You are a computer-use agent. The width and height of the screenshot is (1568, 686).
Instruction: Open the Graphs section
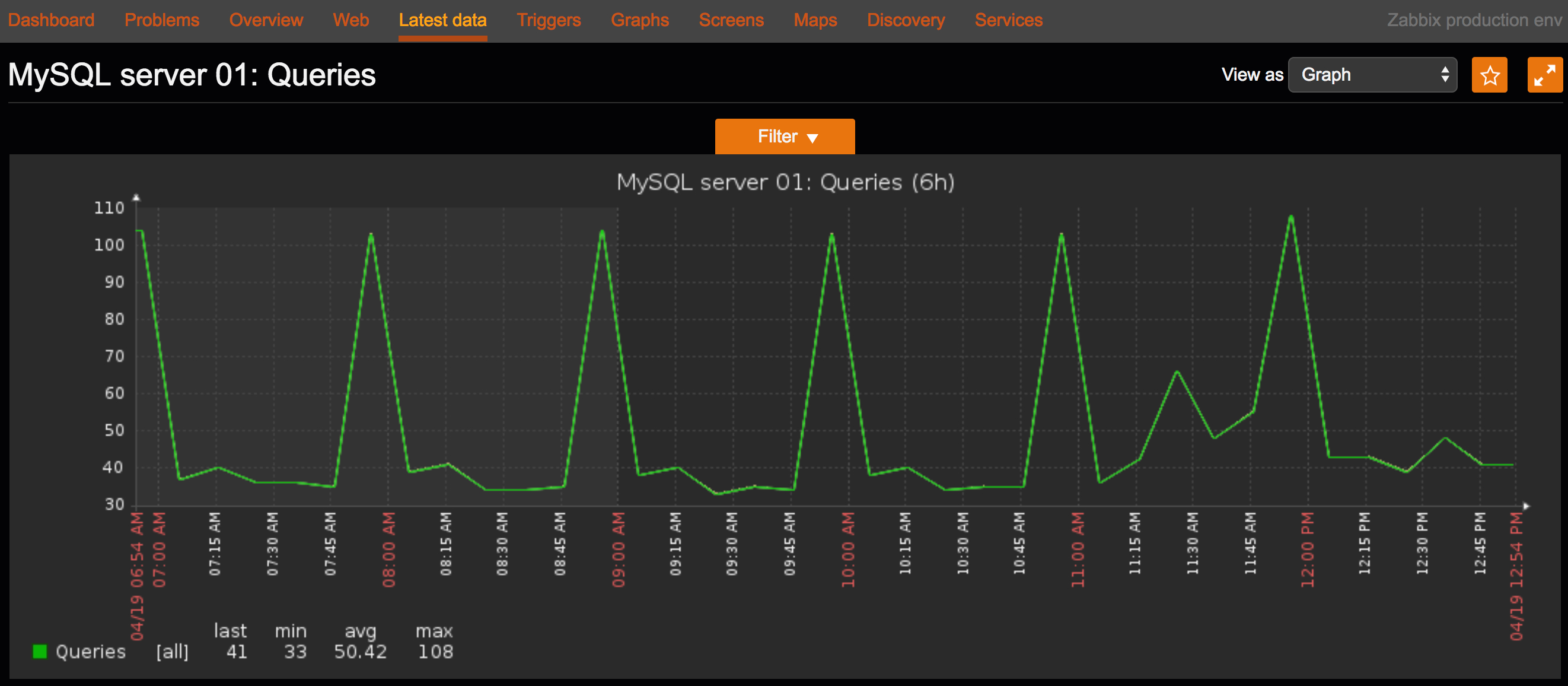coord(640,20)
